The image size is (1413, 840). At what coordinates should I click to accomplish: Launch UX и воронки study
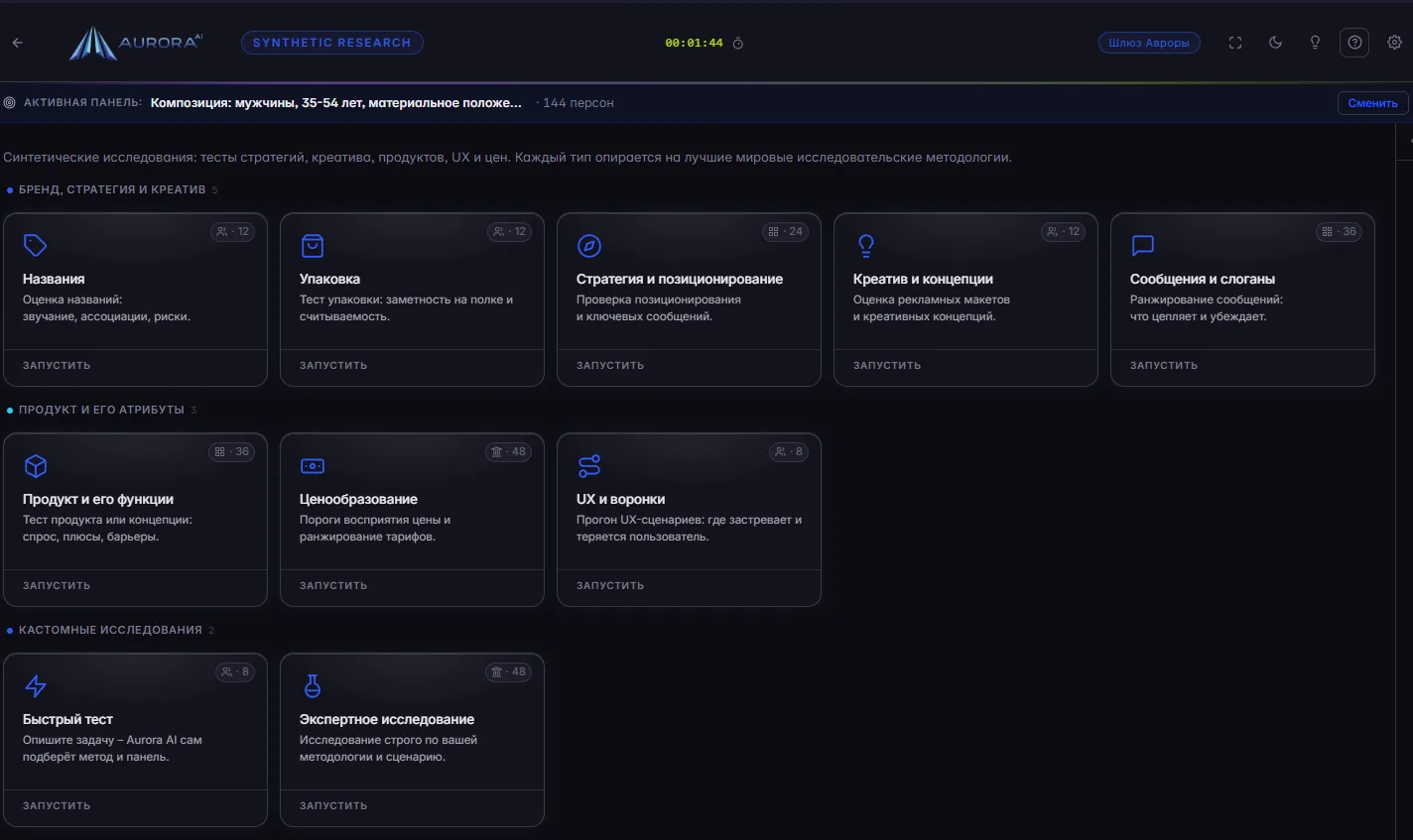pyautogui.click(x=610, y=586)
